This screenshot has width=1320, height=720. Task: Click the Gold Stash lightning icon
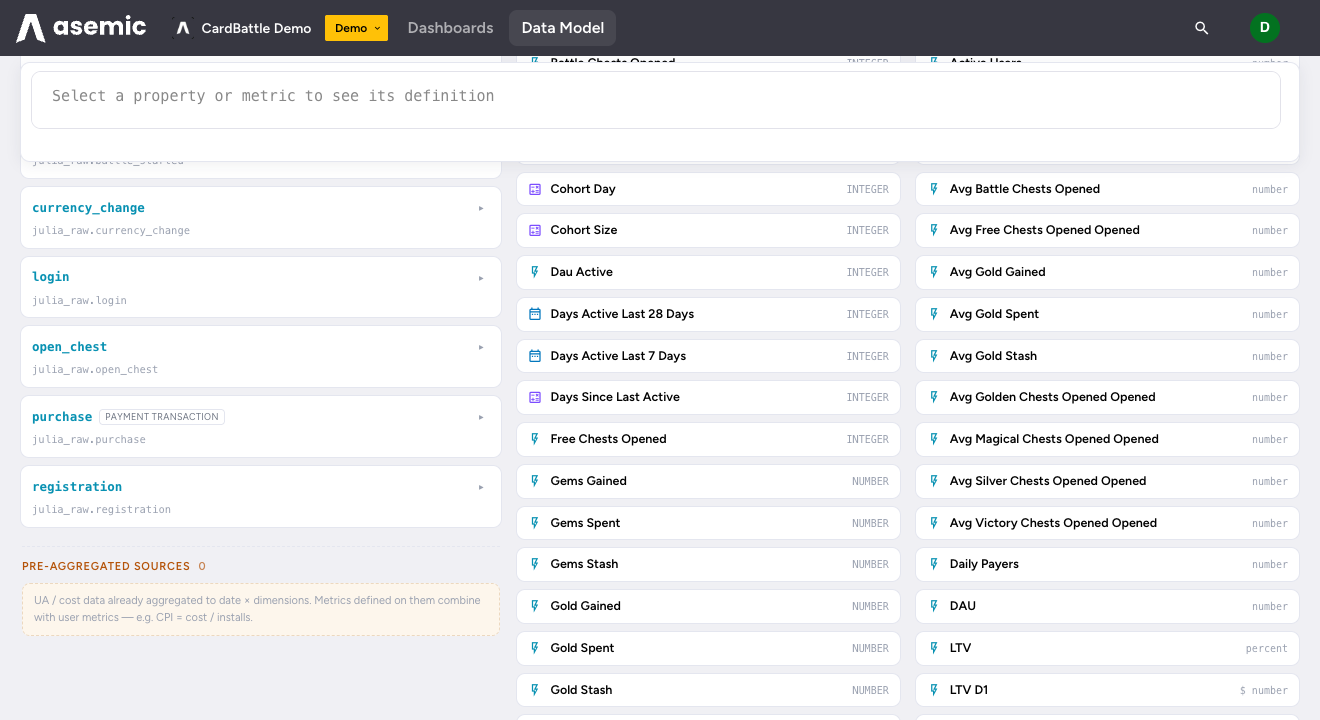535,690
